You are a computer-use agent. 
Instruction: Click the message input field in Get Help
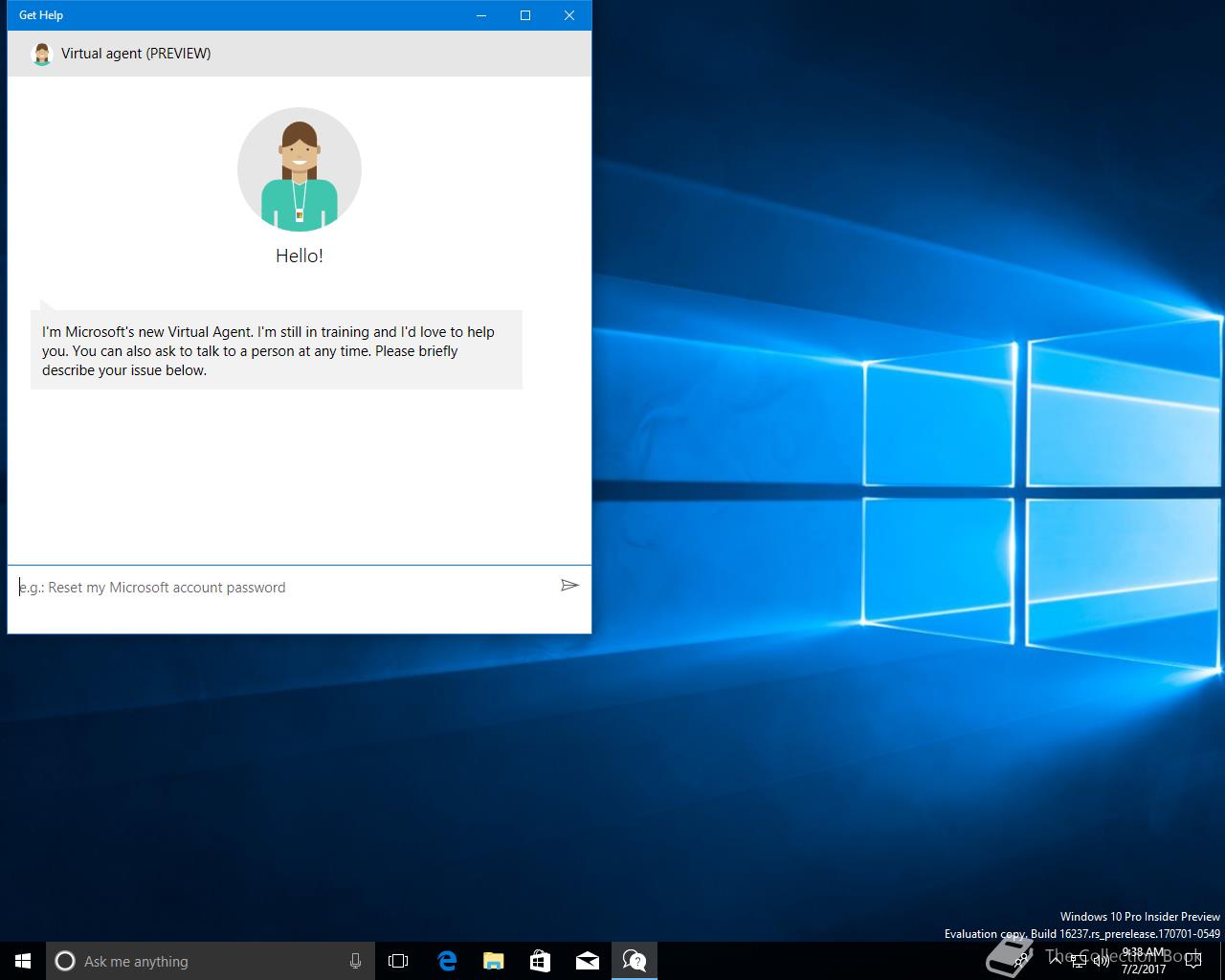(283, 588)
